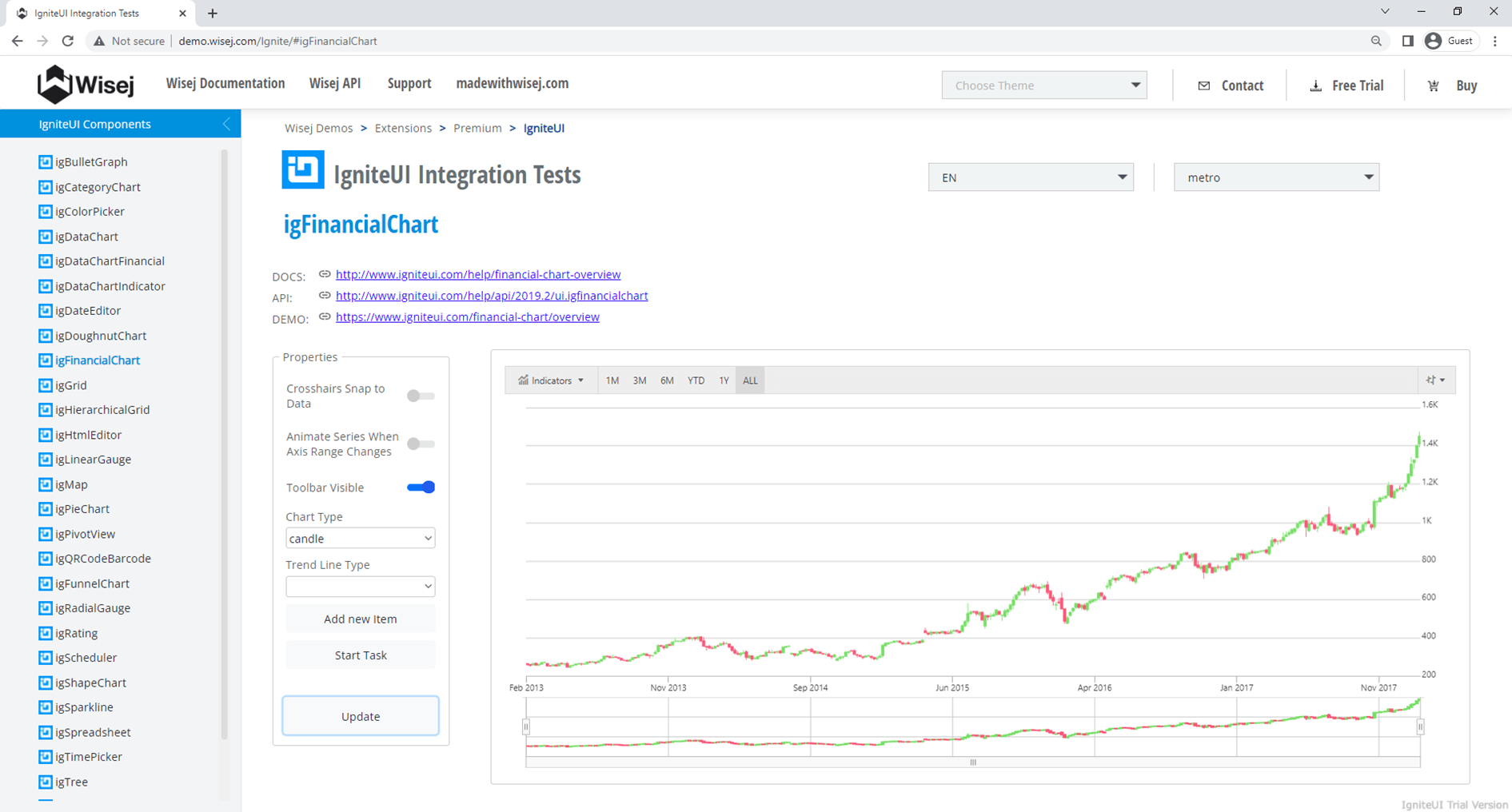
Task: Open the chart crosshairs settings icon
Action: (1435, 380)
